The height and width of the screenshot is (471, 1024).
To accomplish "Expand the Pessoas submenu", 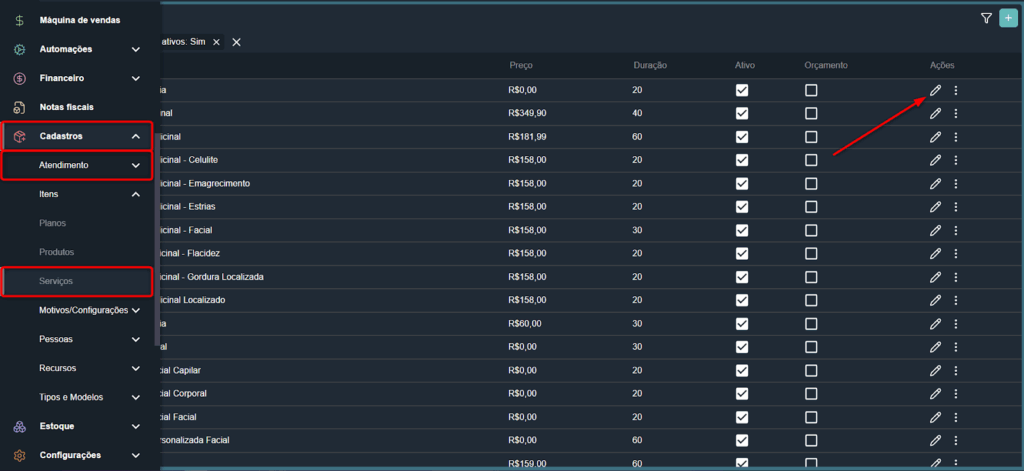I will pyautogui.click(x=136, y=339).
